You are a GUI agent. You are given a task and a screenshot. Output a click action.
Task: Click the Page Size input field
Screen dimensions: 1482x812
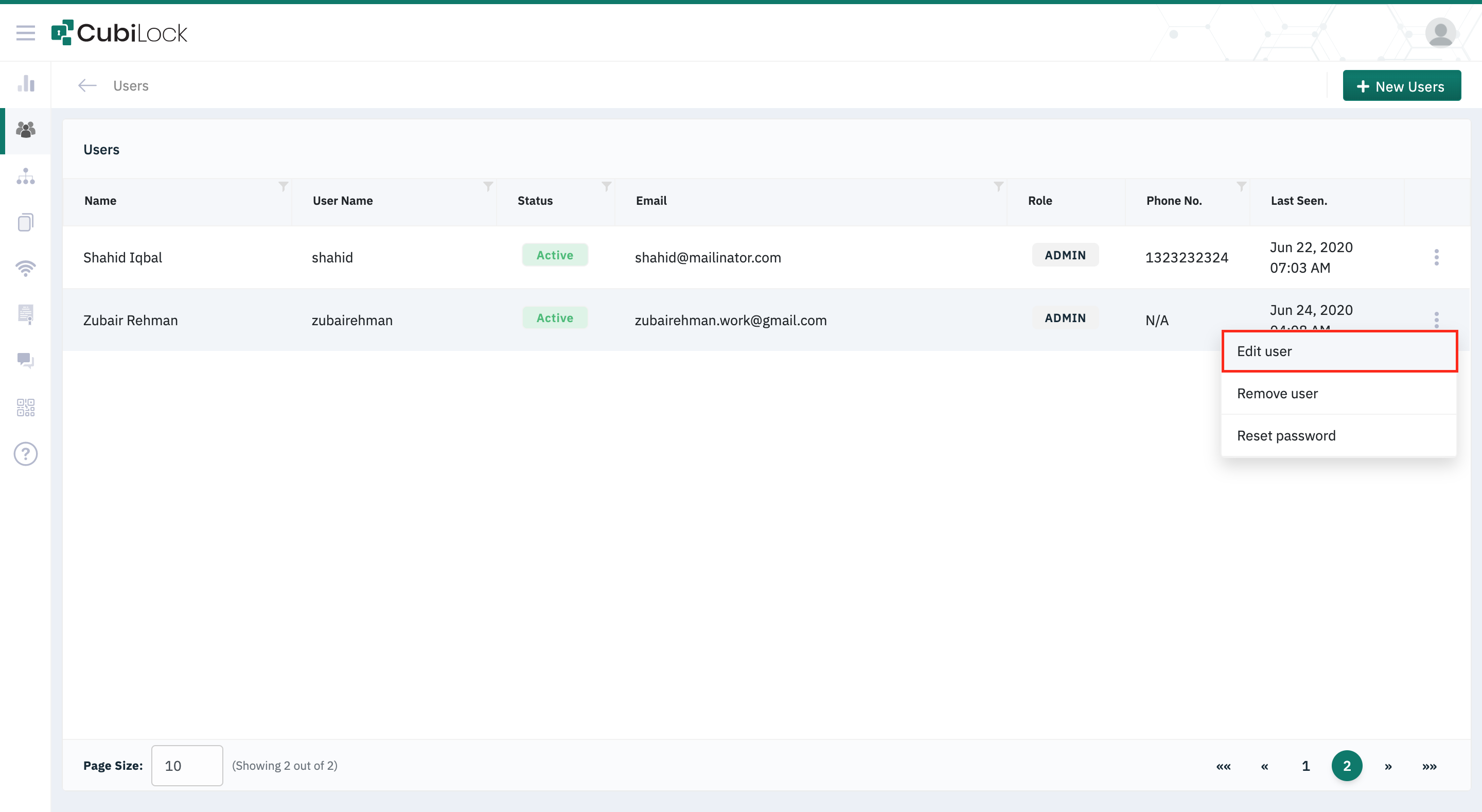coord(187,766)
